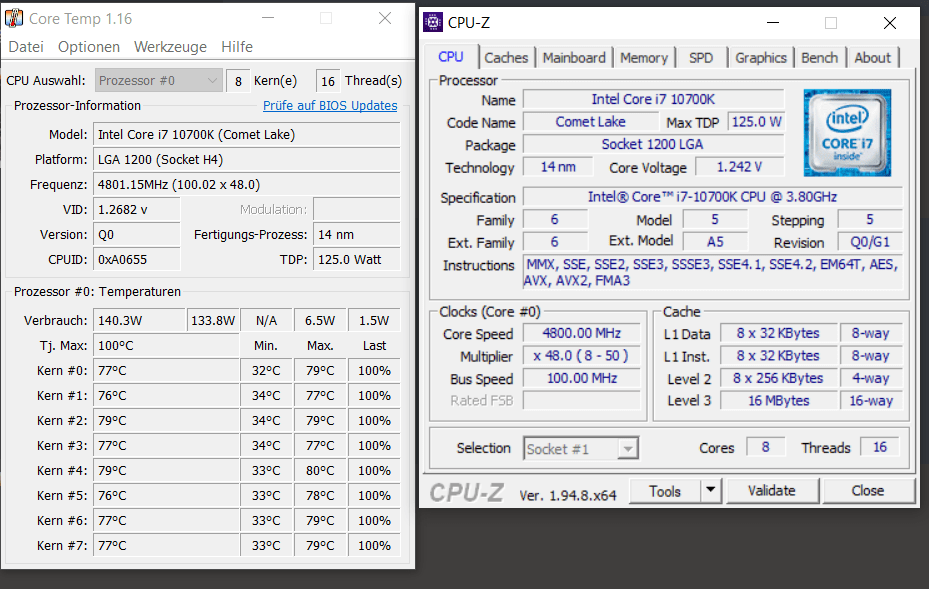Click the Level 2 cache value 8 x 256 KBytes
The image size is (929, 589).
(779, 379)
